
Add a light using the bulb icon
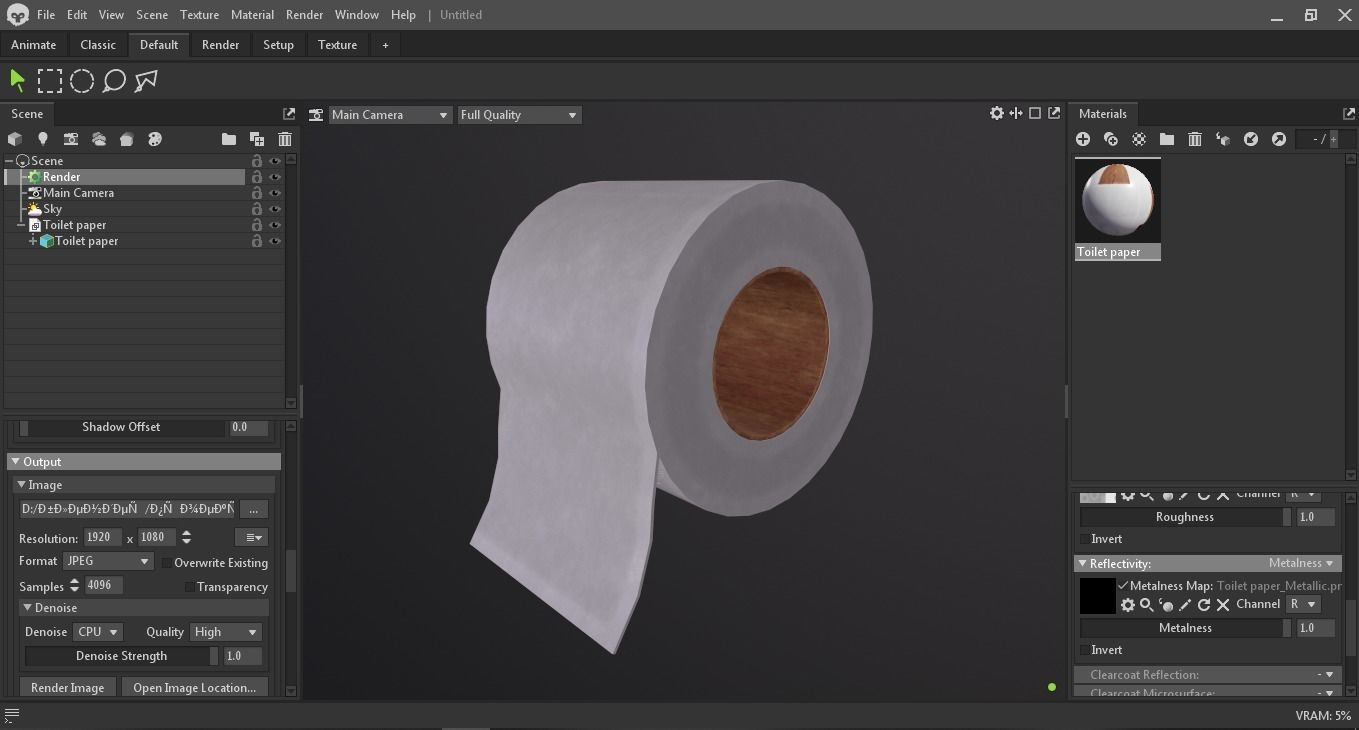tap(42, 139)
